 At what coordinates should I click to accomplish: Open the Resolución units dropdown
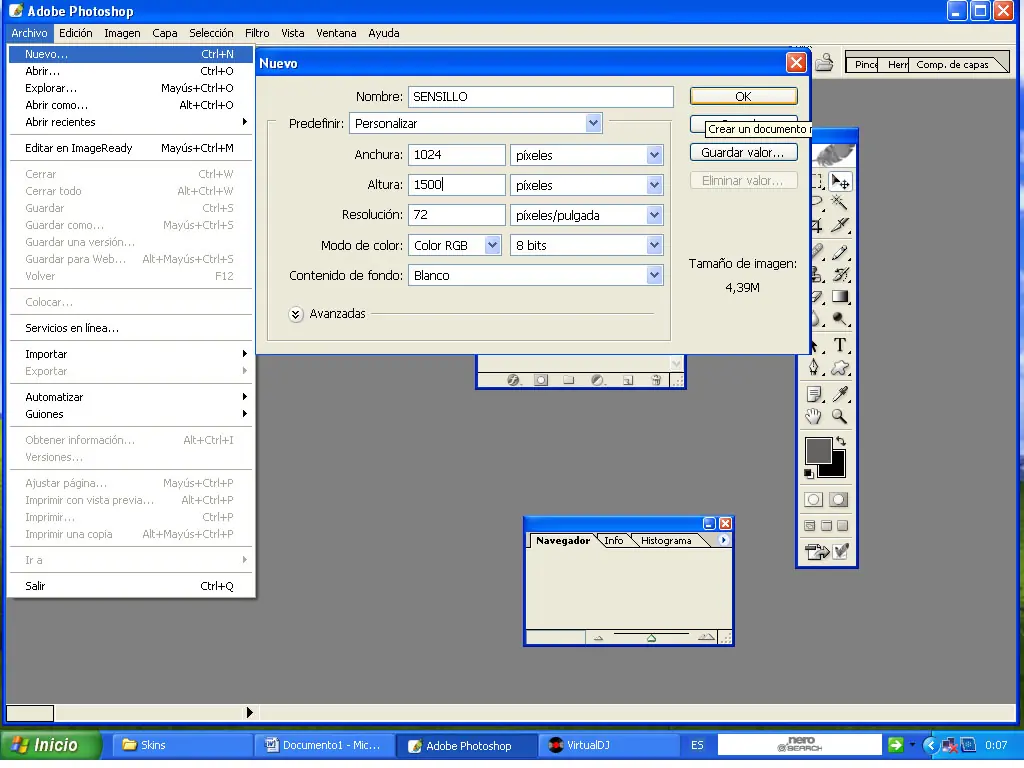pos(654,215)
